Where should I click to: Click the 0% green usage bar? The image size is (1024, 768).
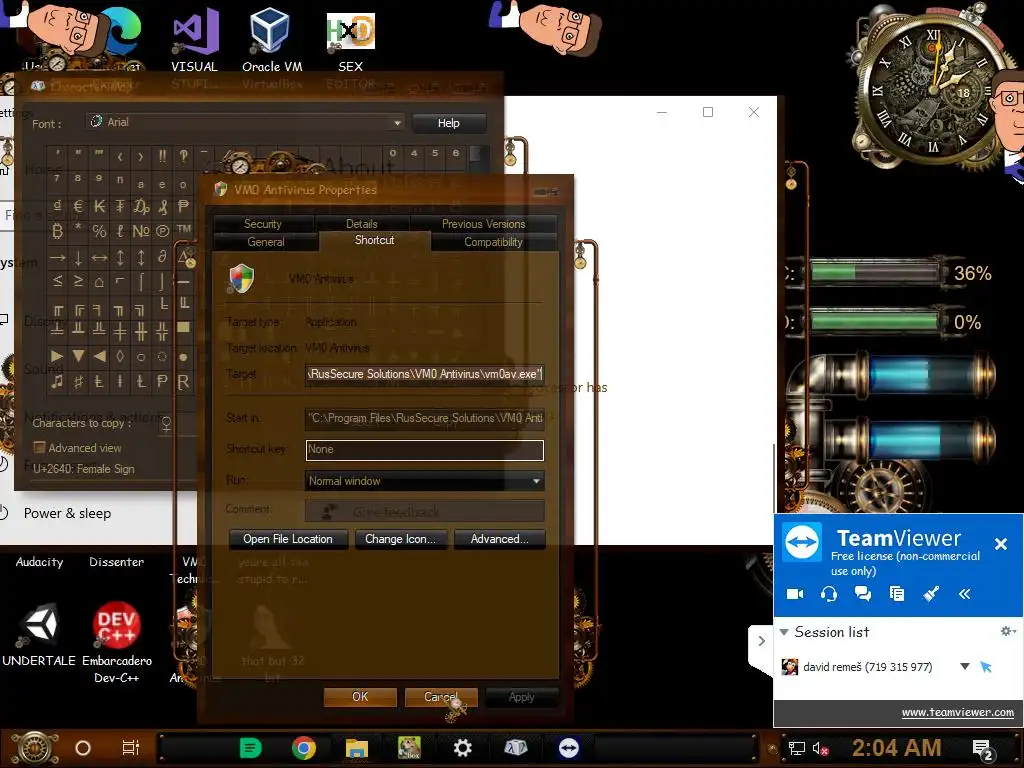click(875, 321)
